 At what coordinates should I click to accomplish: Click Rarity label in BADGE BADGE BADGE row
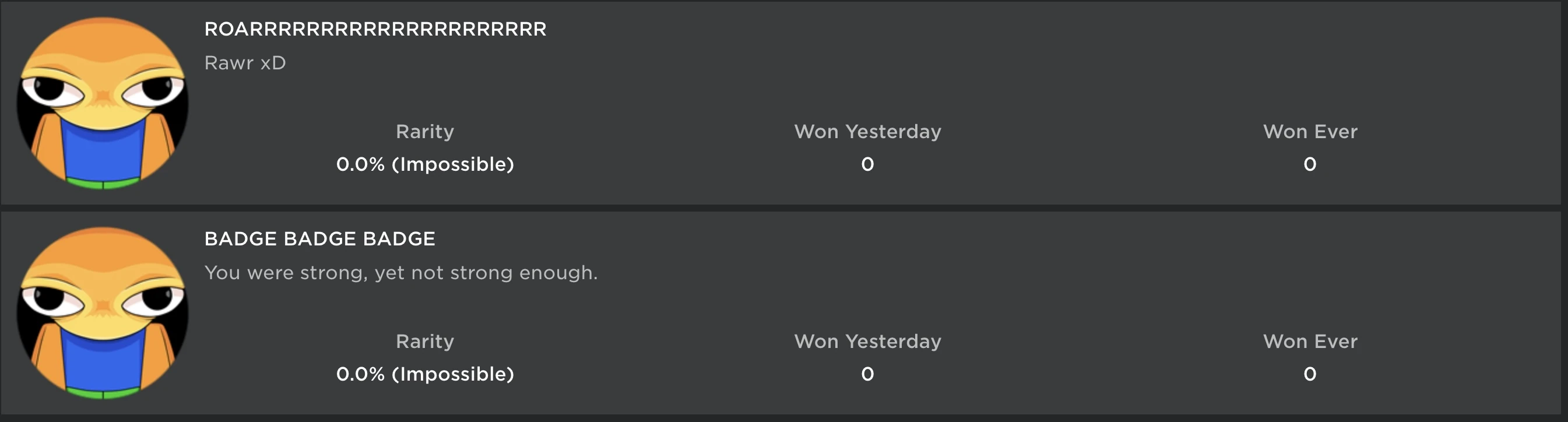(425, 341)
